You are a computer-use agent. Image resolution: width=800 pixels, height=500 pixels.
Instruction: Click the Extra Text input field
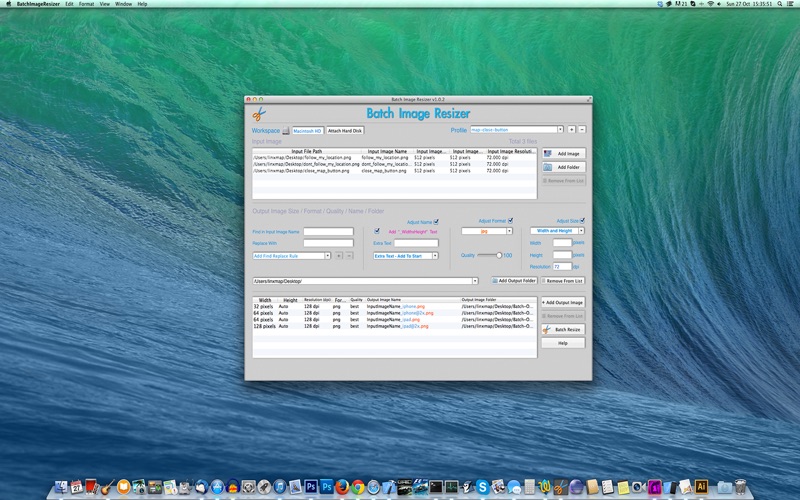pyautogui.click(x=416, y=243)
